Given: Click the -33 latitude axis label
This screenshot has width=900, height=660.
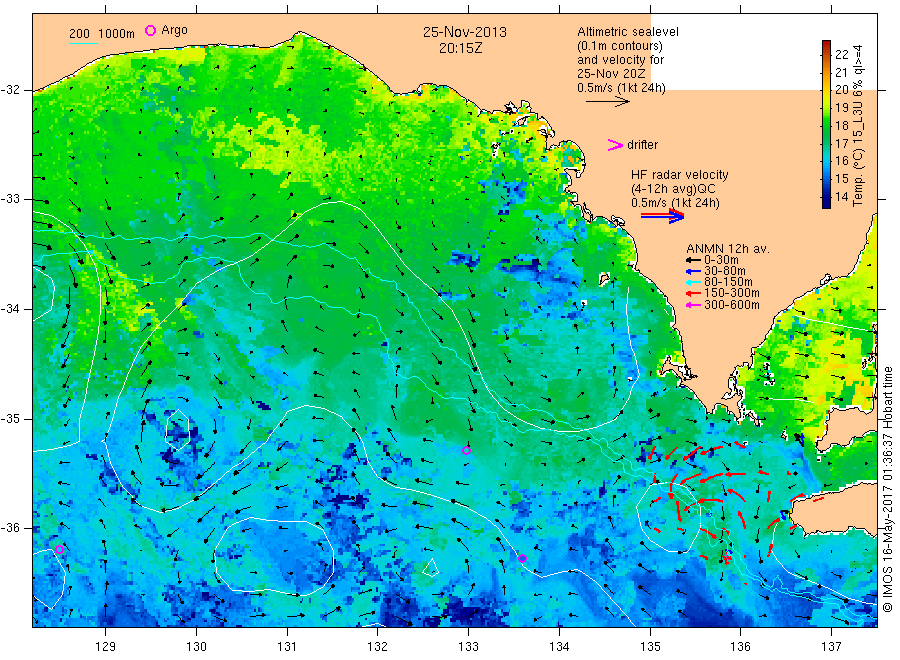Looking at the screenshot, I should coord(10,199).
